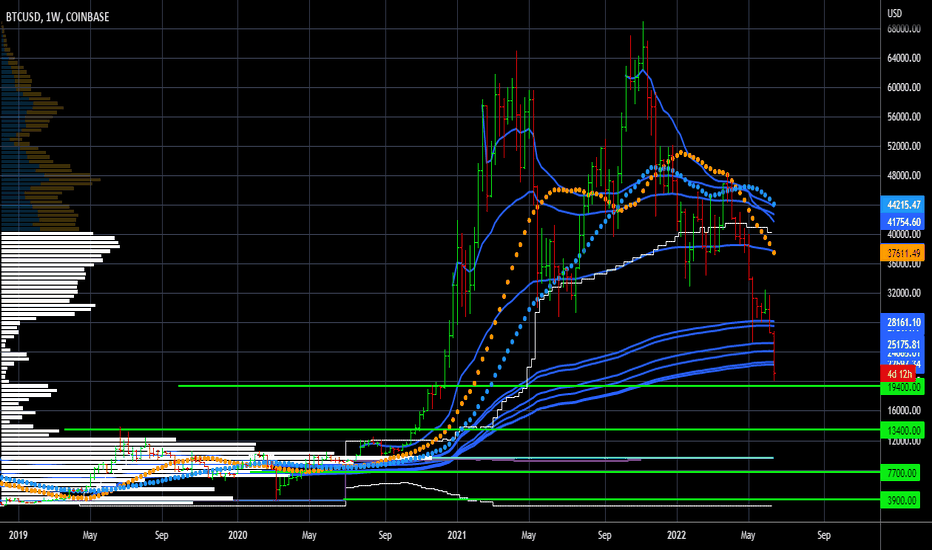Click the red 4d 12h countdown label
The height and width of the screenshot is (550, 932).
click(x=899, y=374)
